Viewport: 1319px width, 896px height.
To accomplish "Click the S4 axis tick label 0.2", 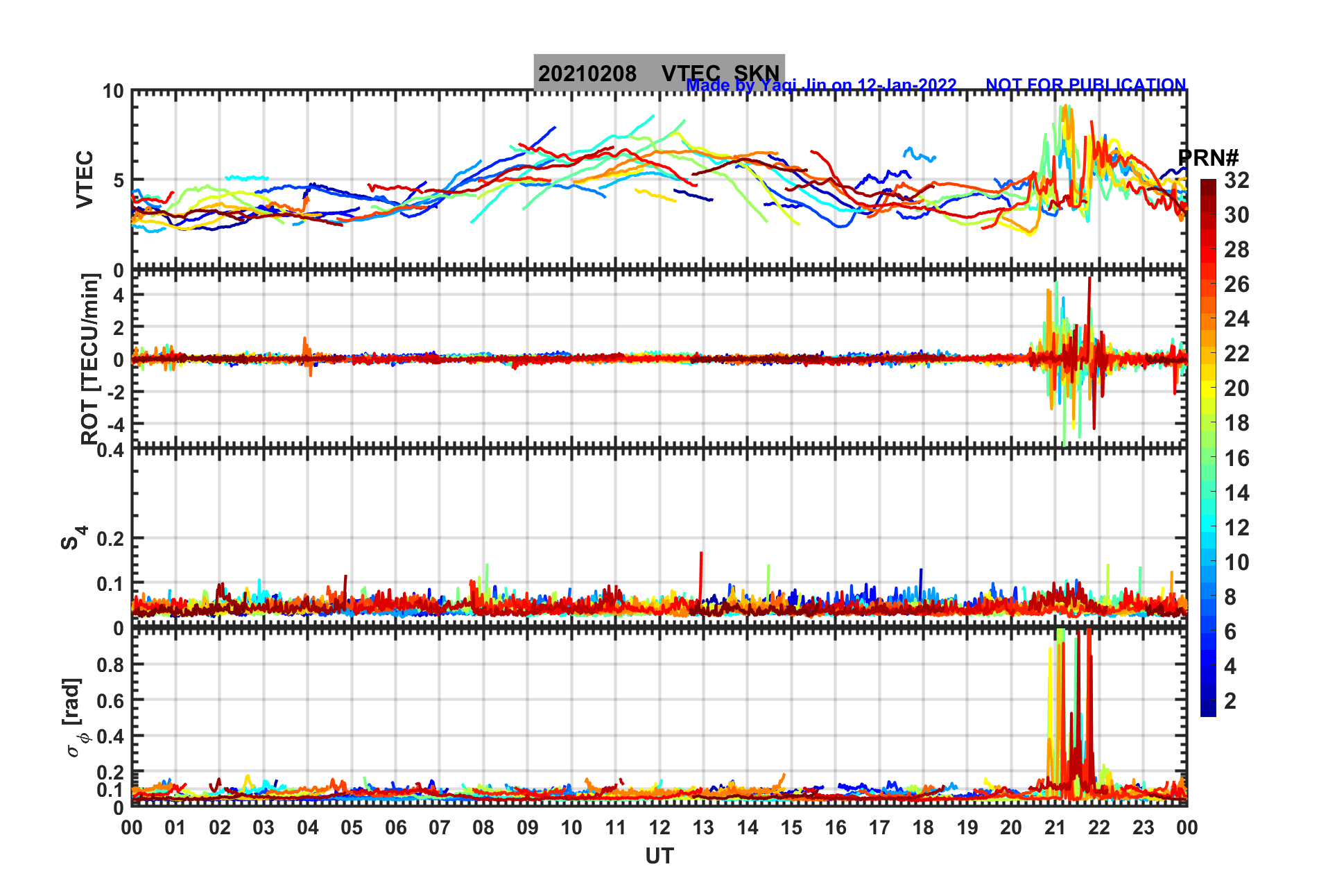I will [110, 538].
